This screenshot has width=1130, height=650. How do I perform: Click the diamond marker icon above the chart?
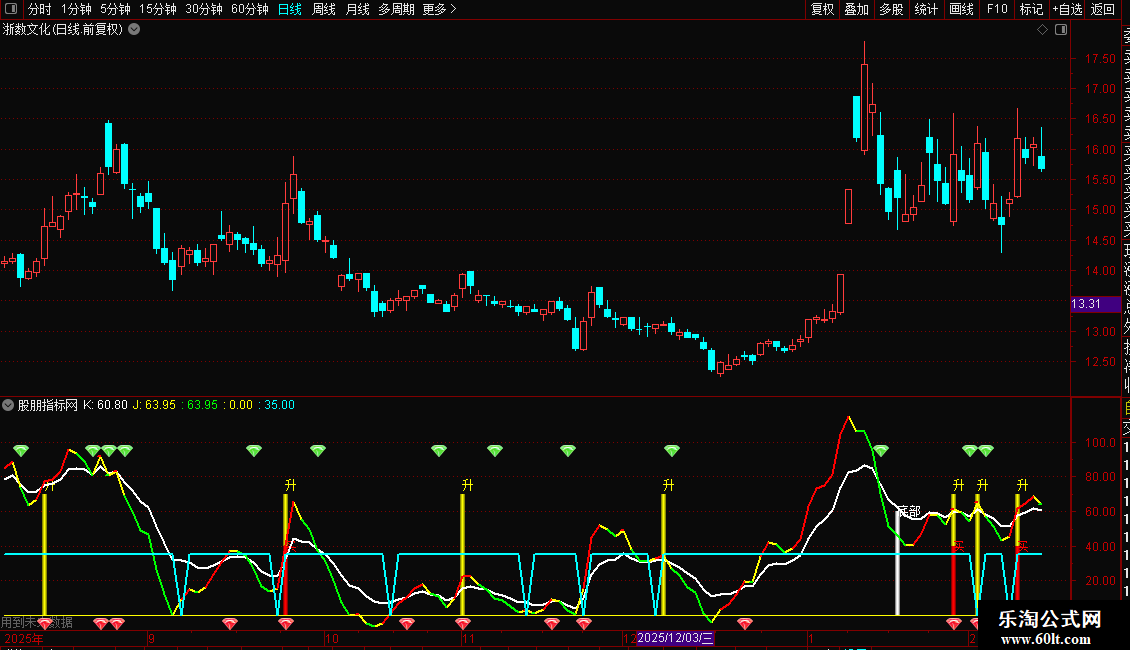tap(1042, 30)
